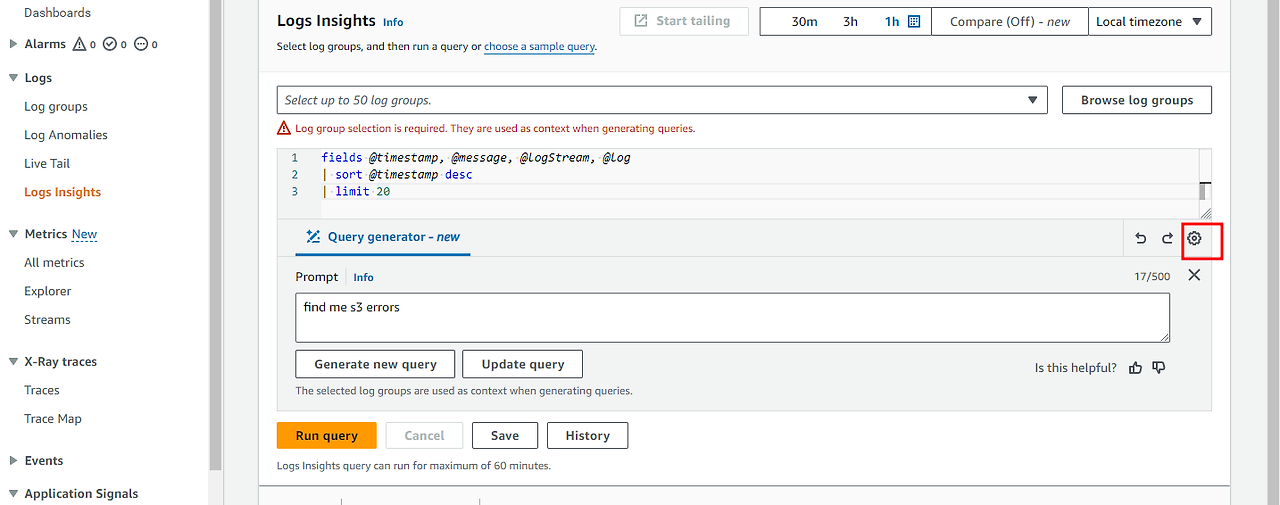Open query generator settings gear

1194,238
